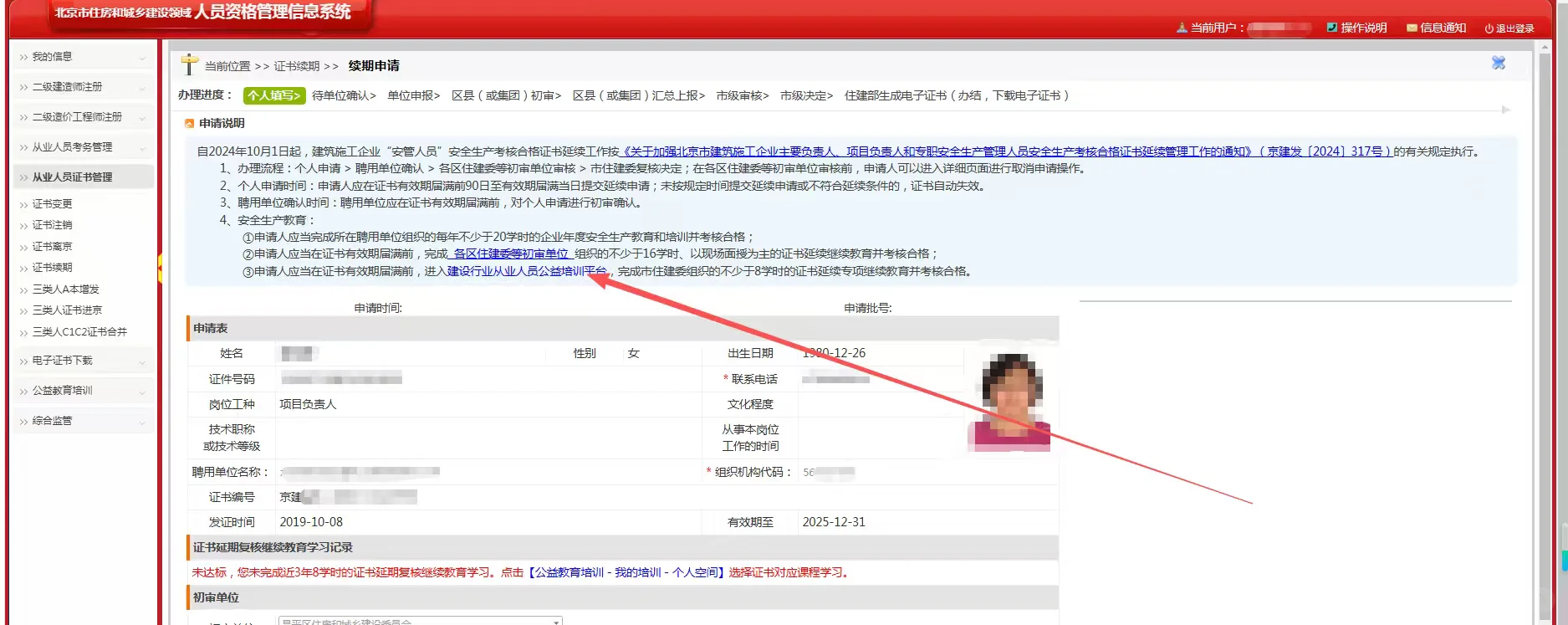The height and width of the screenshot is (625, 1568).
Task: Open 三类人证书进京 in sidebar
Action: click(67, 310)
